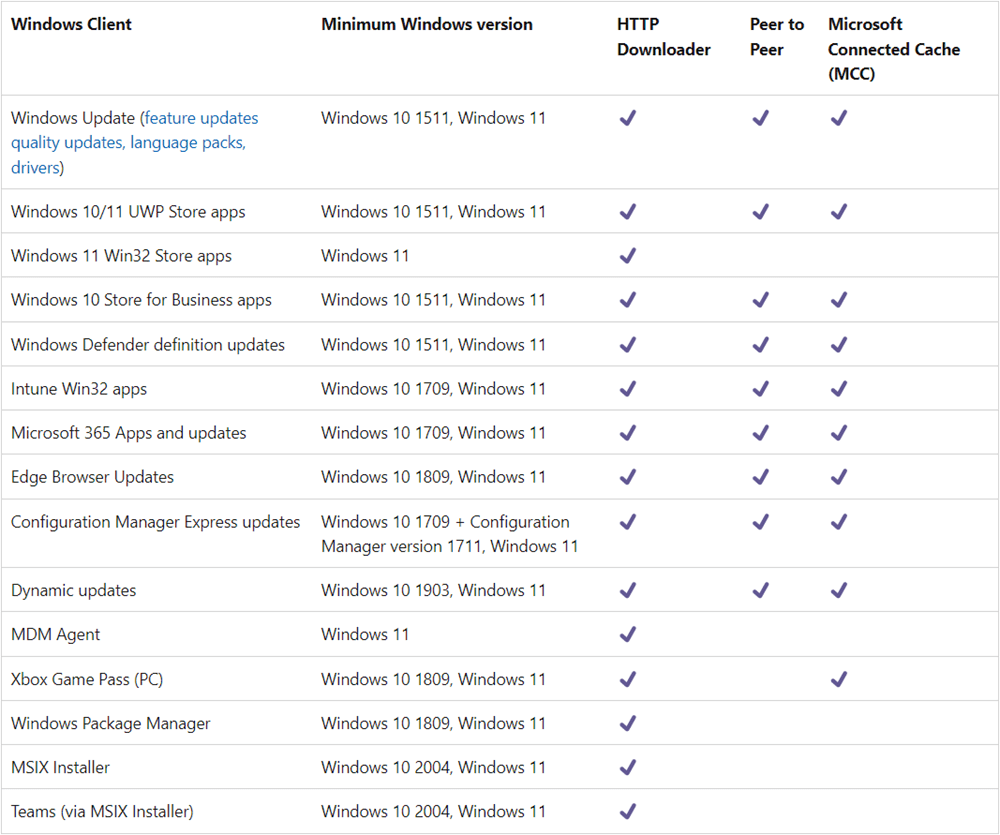Click Peer to Peer checkmark for Configuration Manager Express
1000x835 pixels.
761,522
